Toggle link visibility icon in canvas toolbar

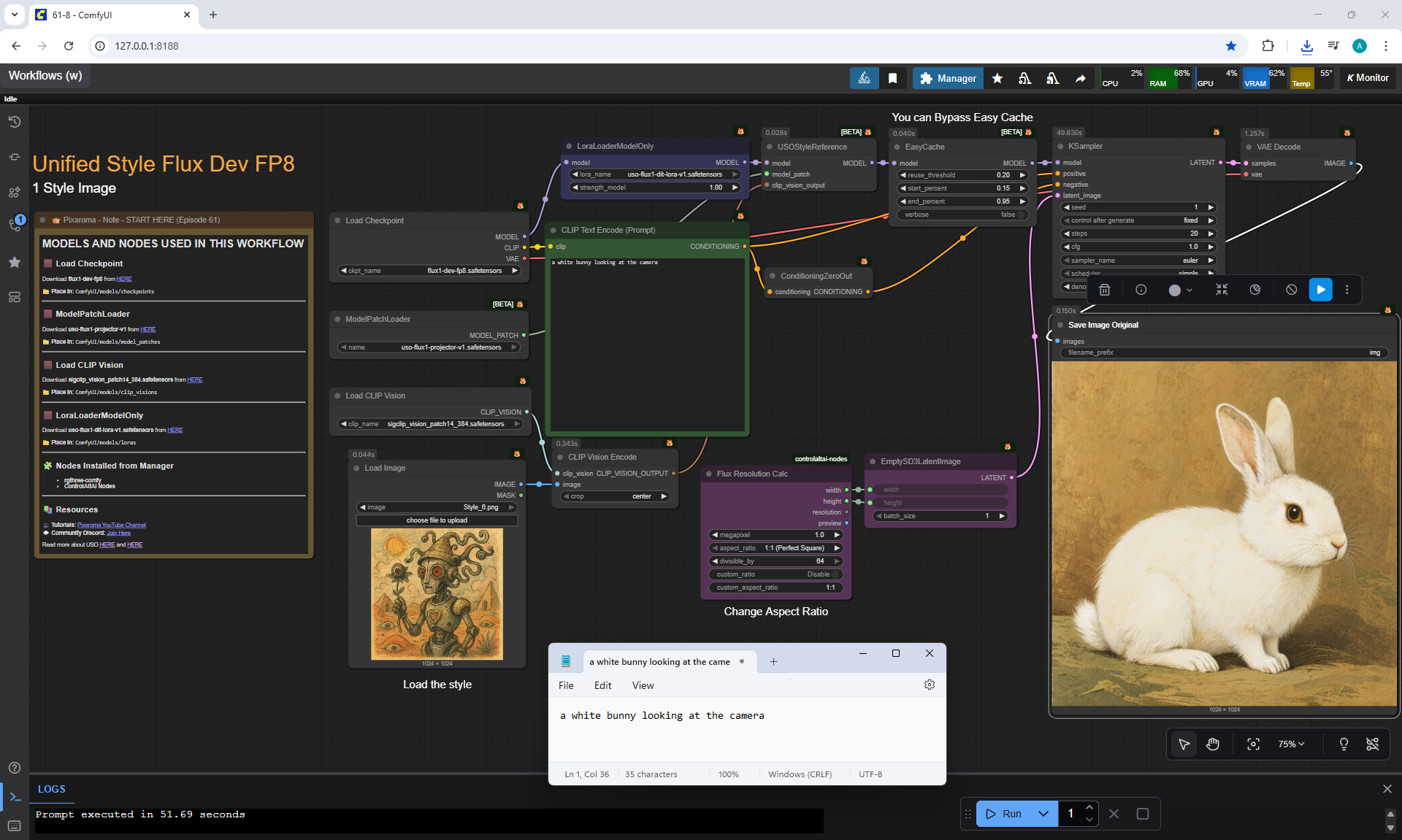(1372, 744)
